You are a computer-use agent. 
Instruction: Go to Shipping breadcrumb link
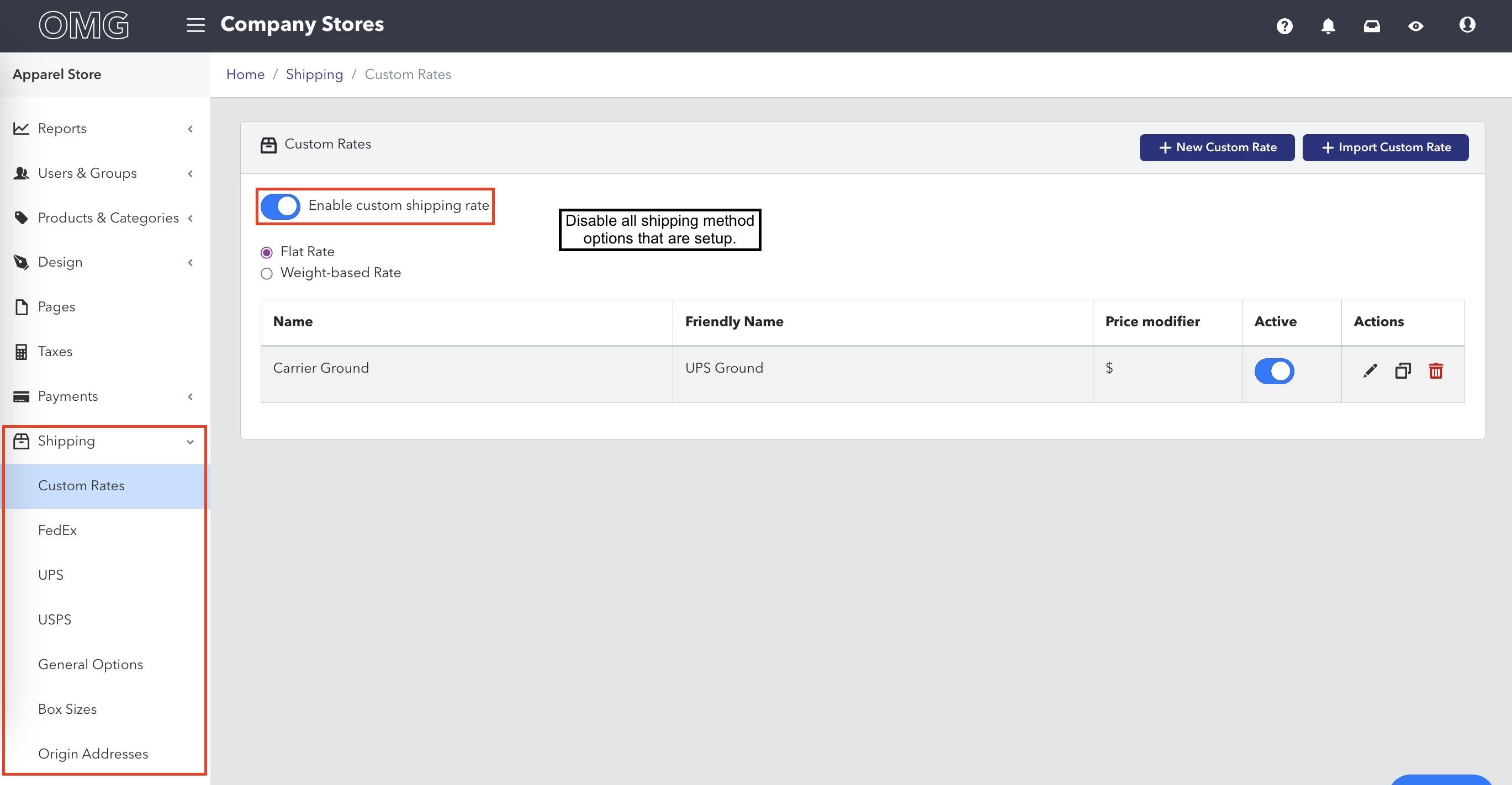314,75
